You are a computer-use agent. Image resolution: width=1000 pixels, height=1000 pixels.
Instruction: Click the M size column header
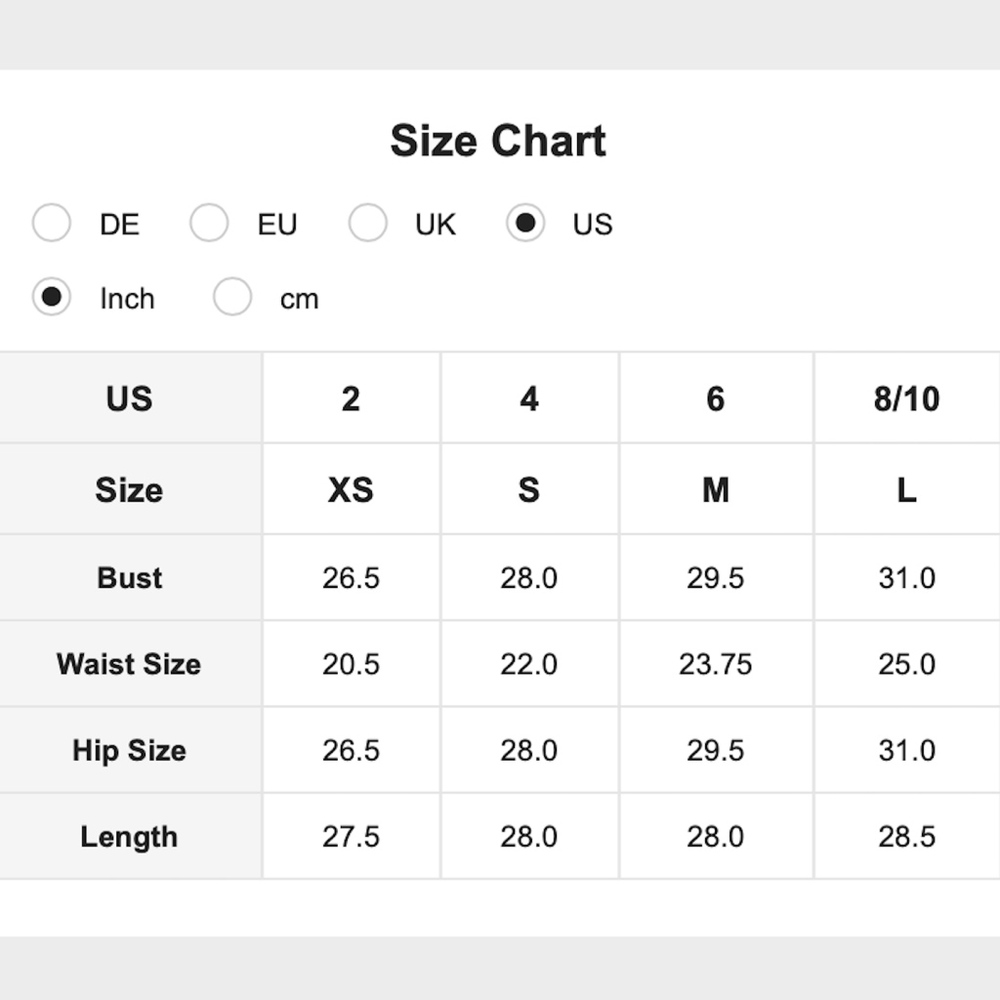[x=716, y=490]
